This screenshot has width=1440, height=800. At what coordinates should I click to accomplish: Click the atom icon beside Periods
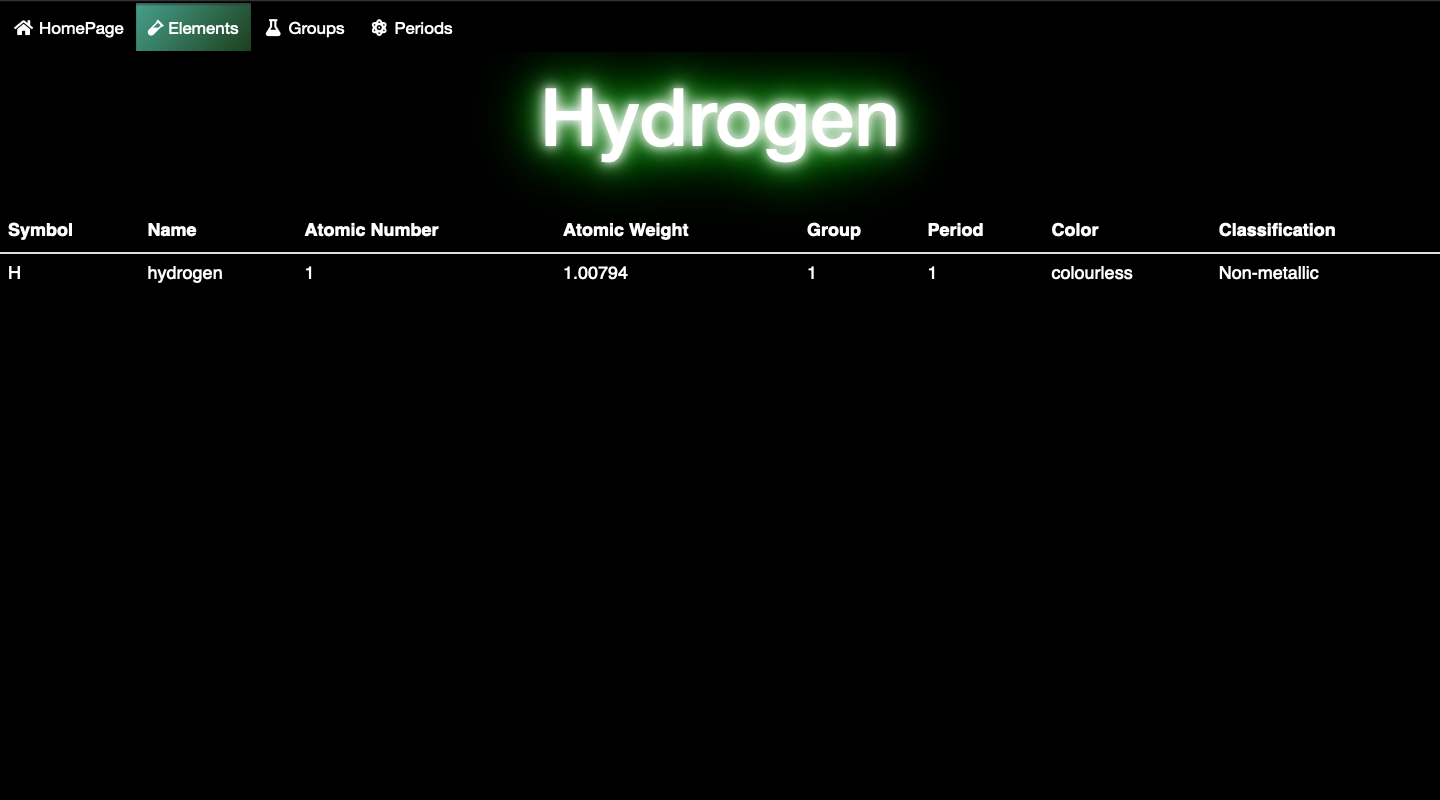coord(379,28)
